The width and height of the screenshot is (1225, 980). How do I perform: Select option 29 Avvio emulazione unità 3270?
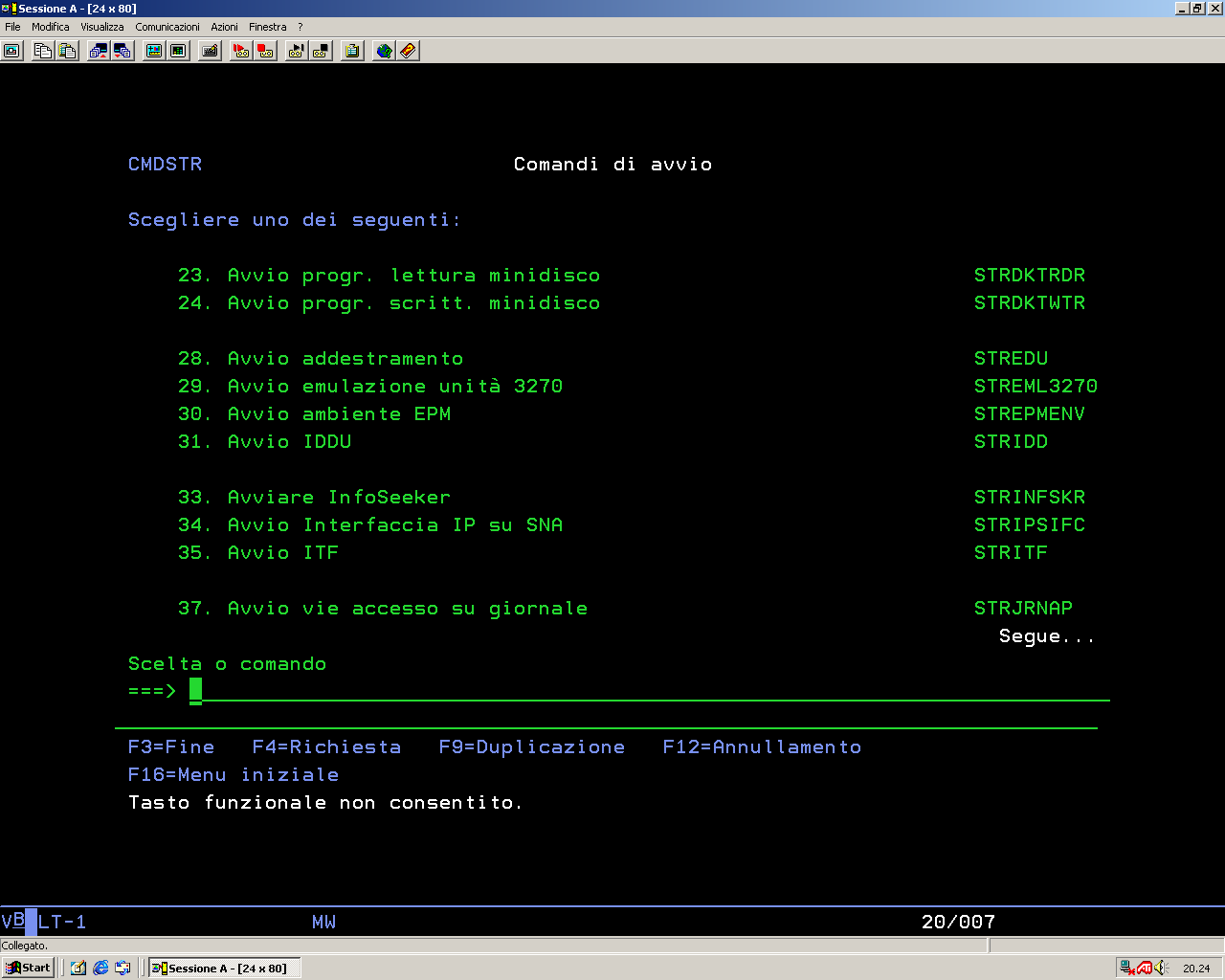click(x=370, y=387)
